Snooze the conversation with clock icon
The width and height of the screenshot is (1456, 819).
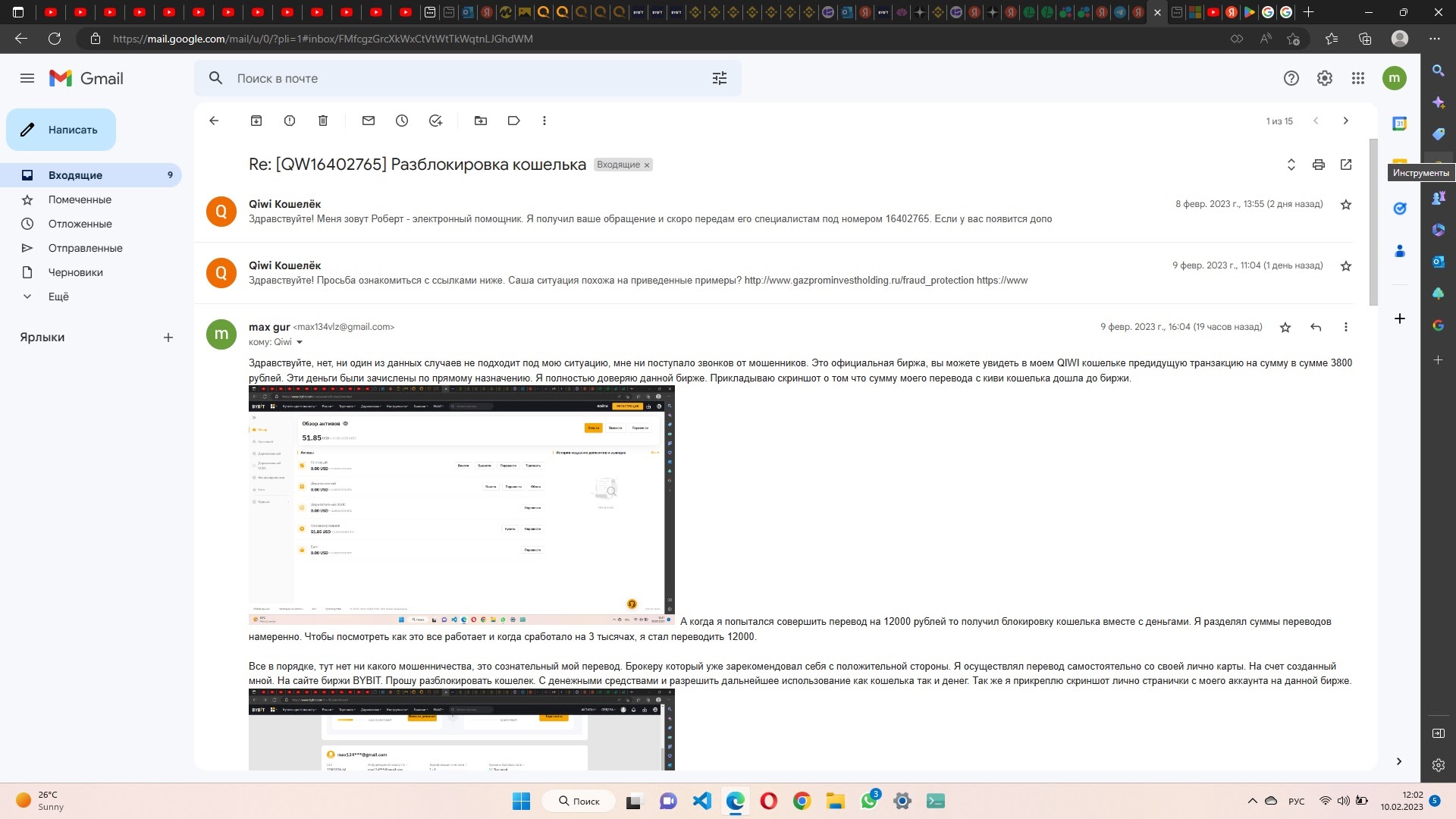[x=402, y=121]
